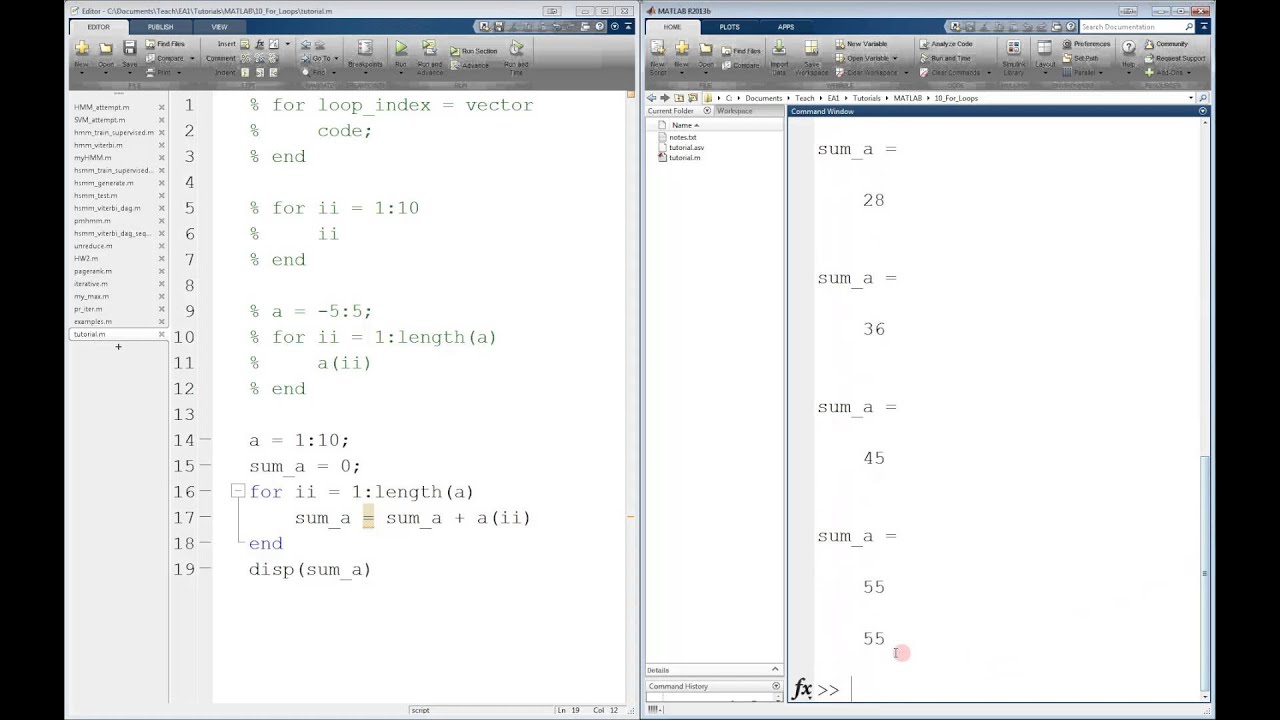Switch to the APPS tab in MATLAB
1280x720 pixels.
[x=786, y=27]
